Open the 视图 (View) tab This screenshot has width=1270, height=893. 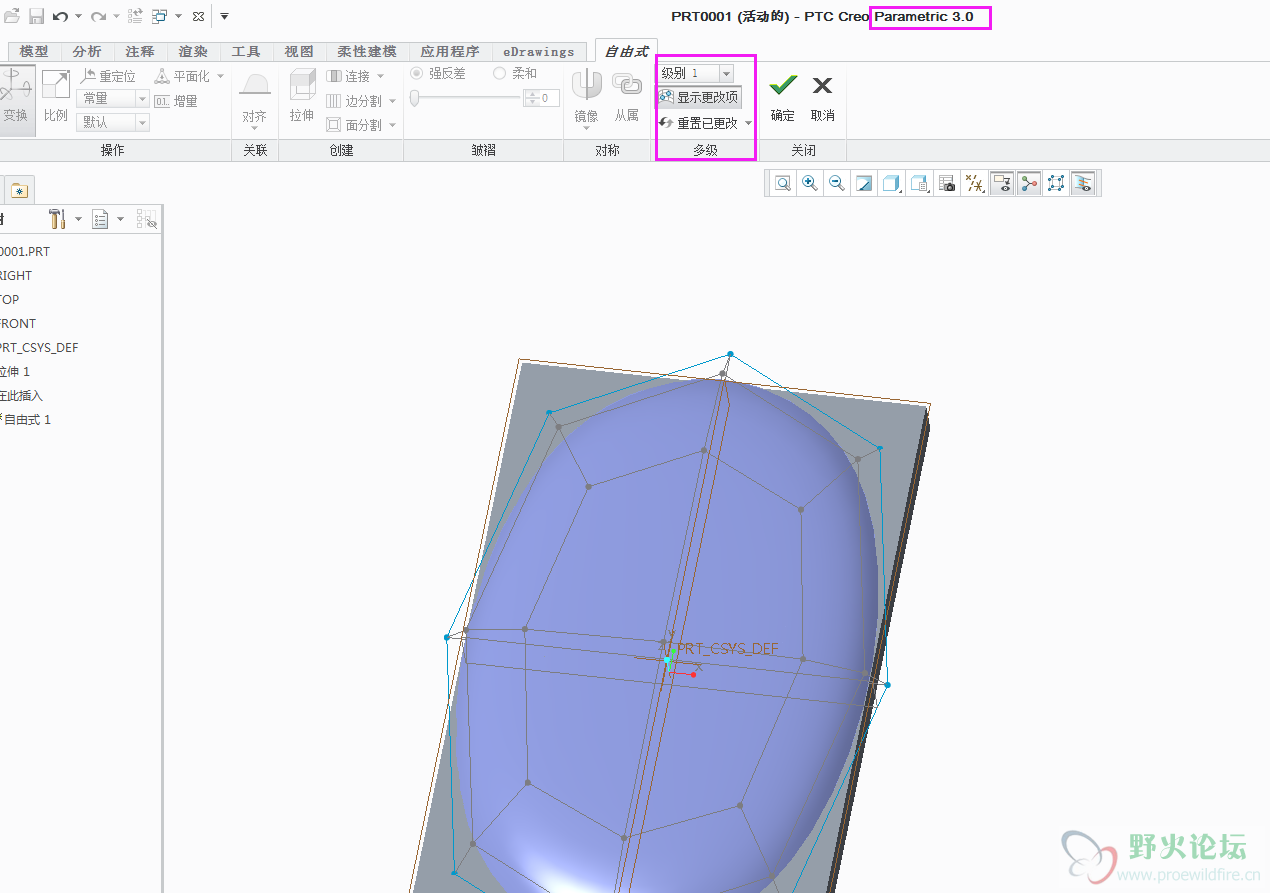(299, 51)
